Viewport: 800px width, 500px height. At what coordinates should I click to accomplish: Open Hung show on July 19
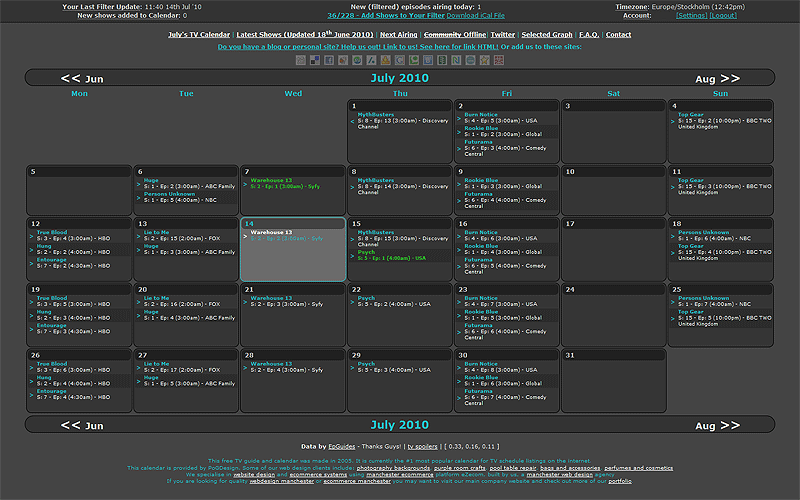click(x=44, y=312)
